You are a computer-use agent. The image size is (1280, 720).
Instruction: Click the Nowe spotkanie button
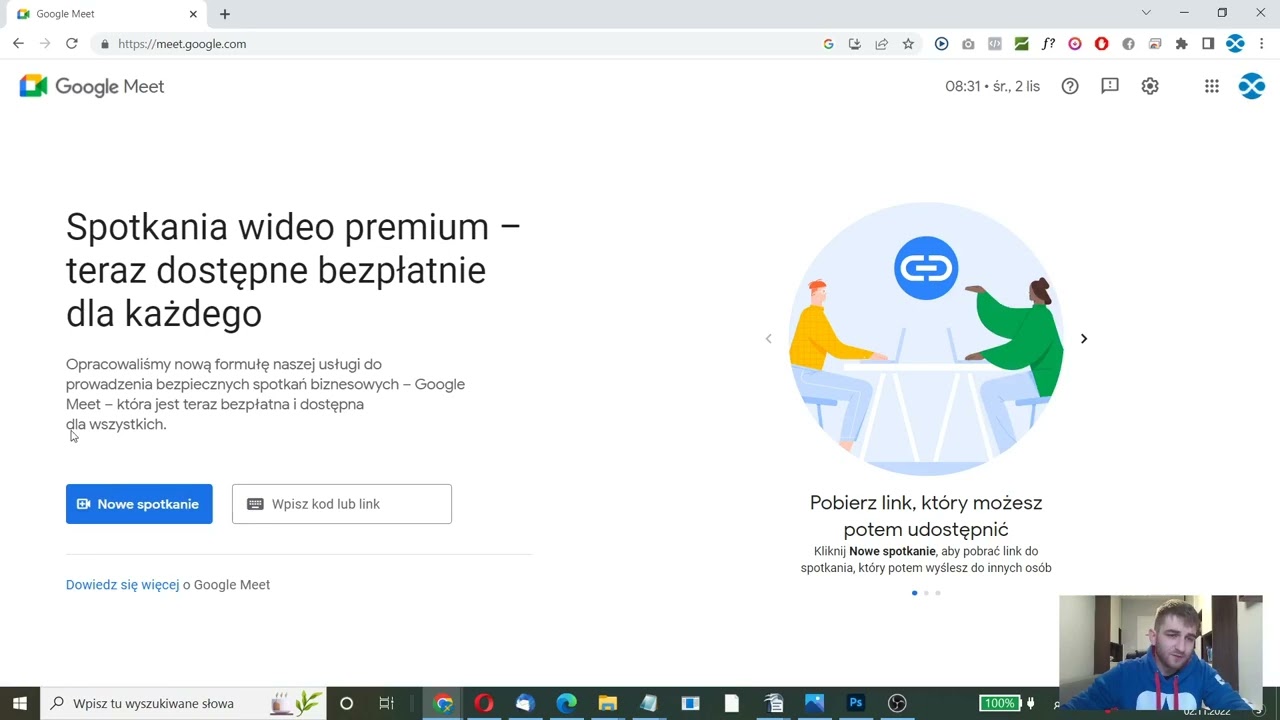tap(139, 504)
